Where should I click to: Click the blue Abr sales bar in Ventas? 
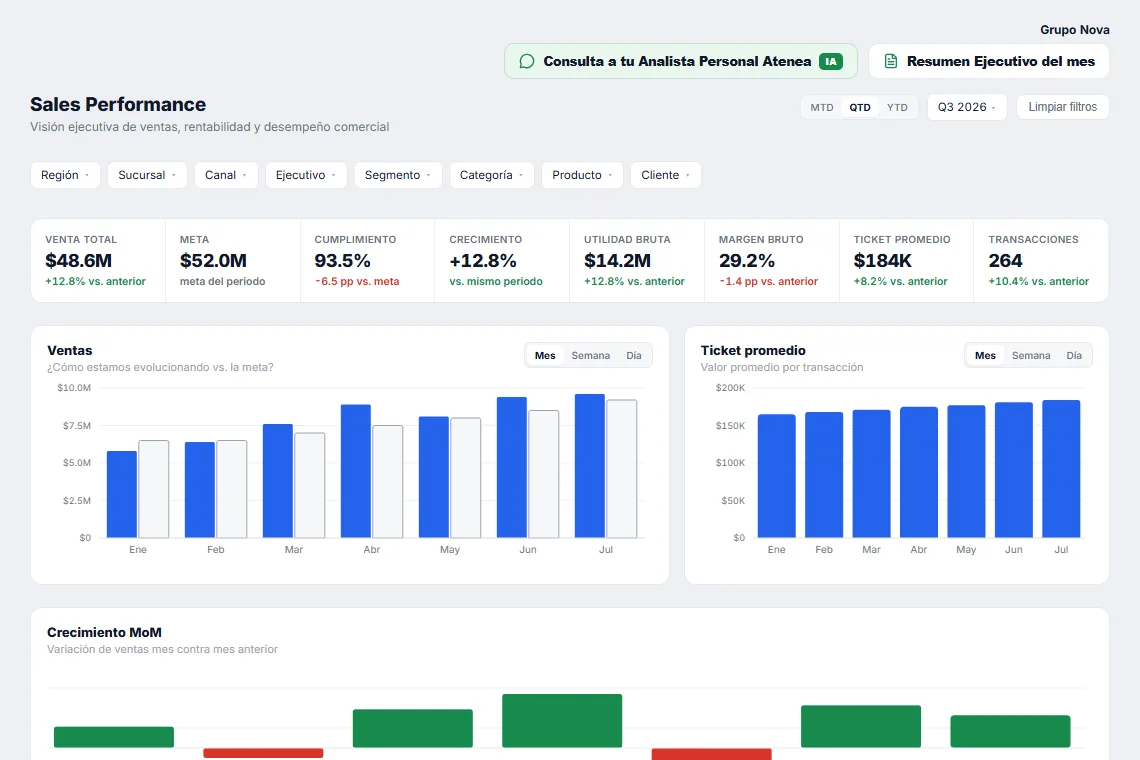(x=356, y=471)
